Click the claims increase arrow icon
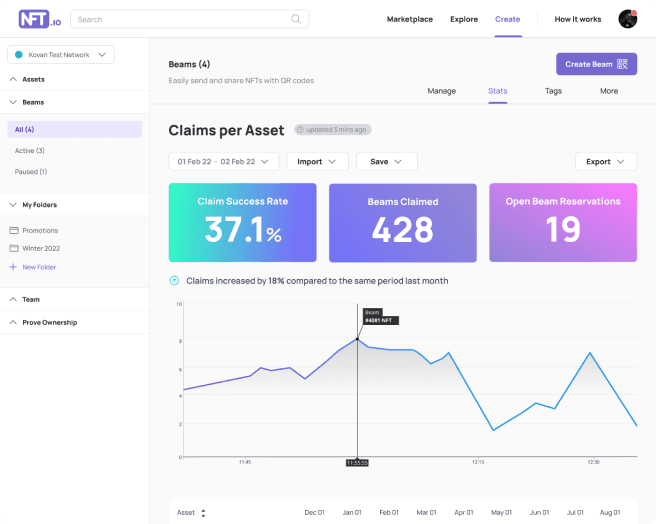 (x=175, y=281)
